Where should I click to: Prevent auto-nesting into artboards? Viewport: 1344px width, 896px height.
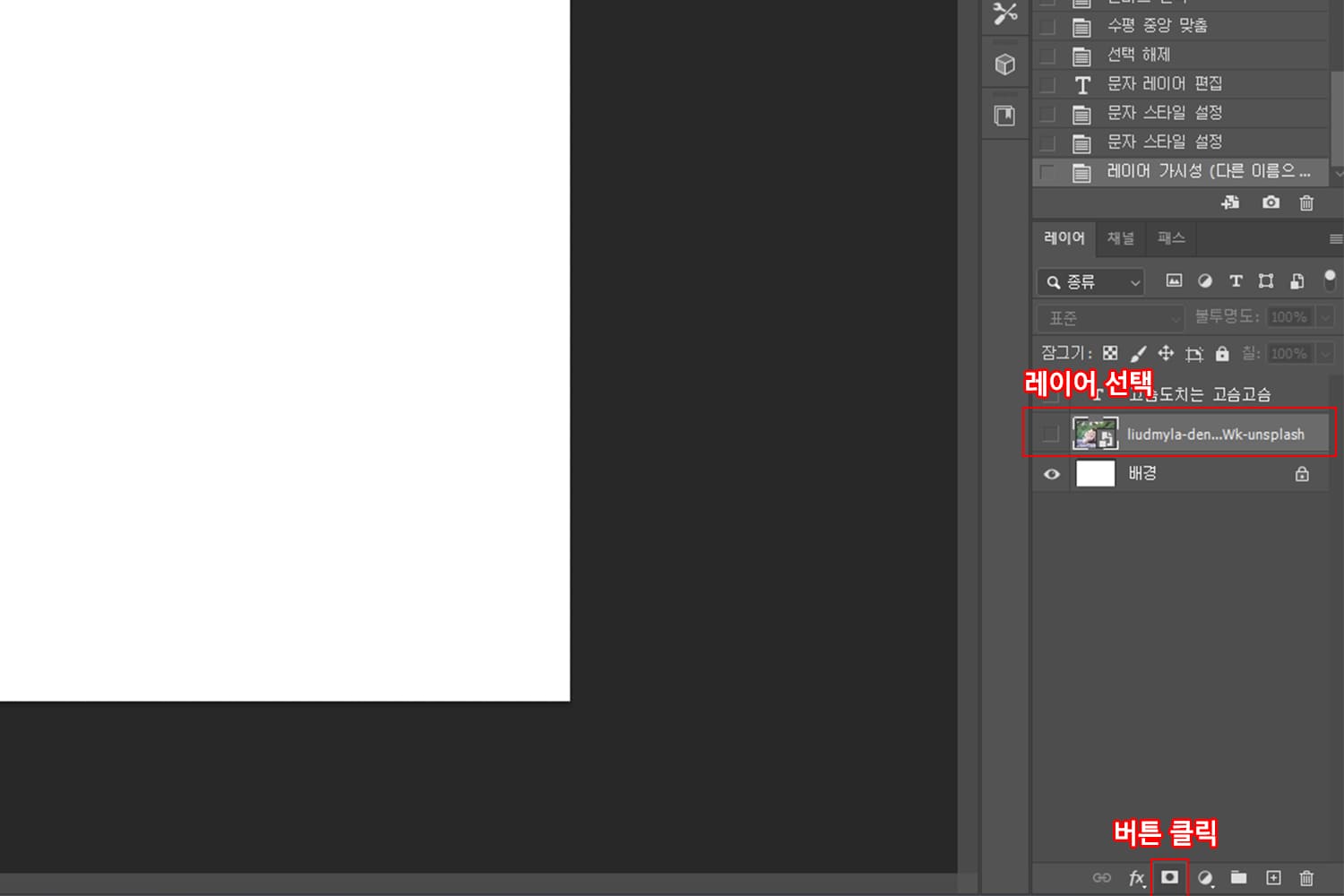click(x=1194, y=354)
